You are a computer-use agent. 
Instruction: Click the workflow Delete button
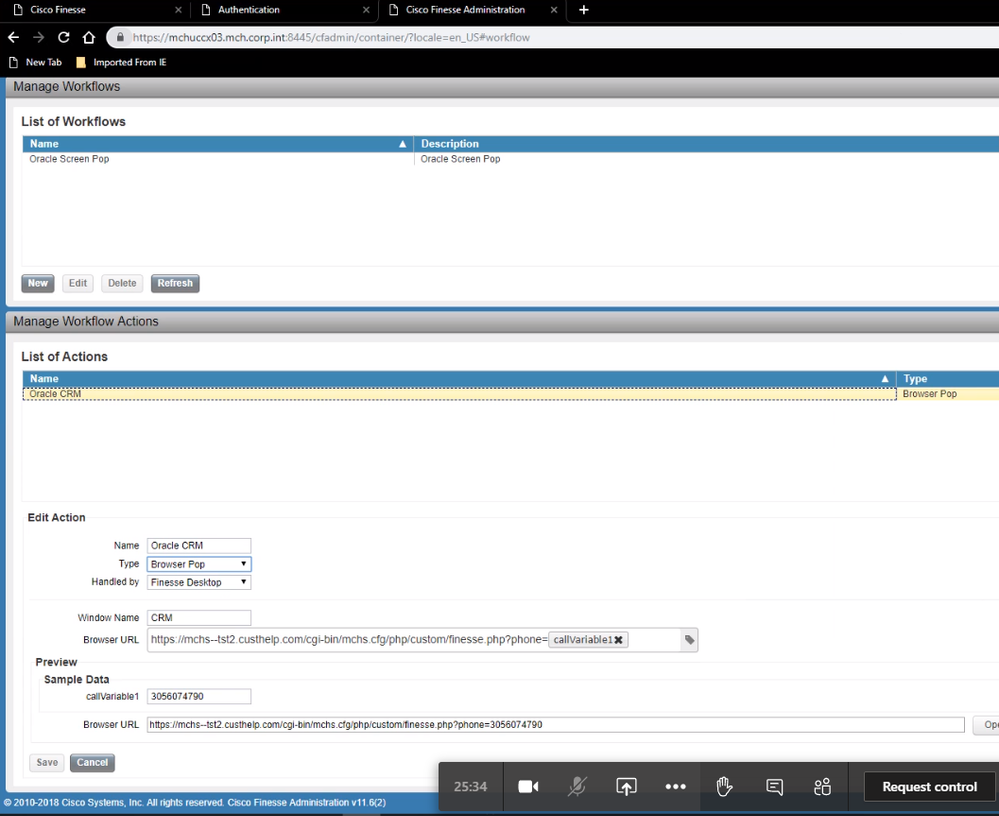pyautogui.click(x=122, y=283)
